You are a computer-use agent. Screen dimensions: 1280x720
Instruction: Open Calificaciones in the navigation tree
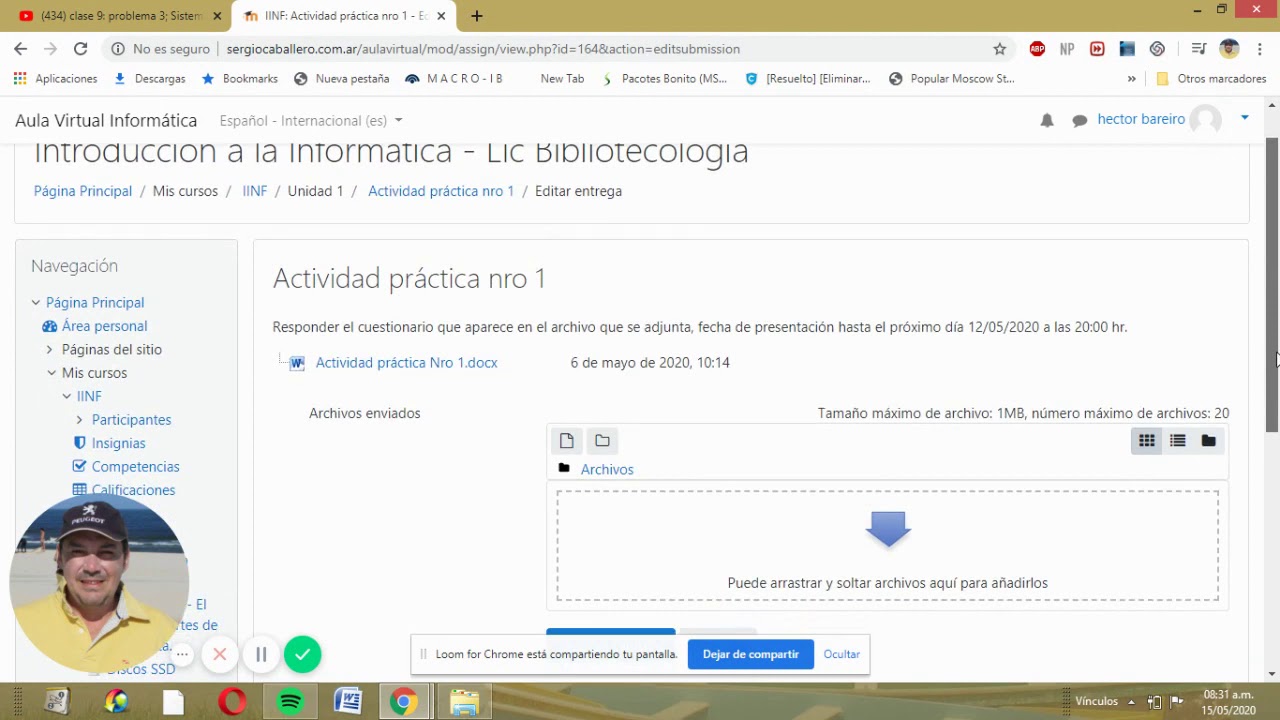click(x=133, y=490)
